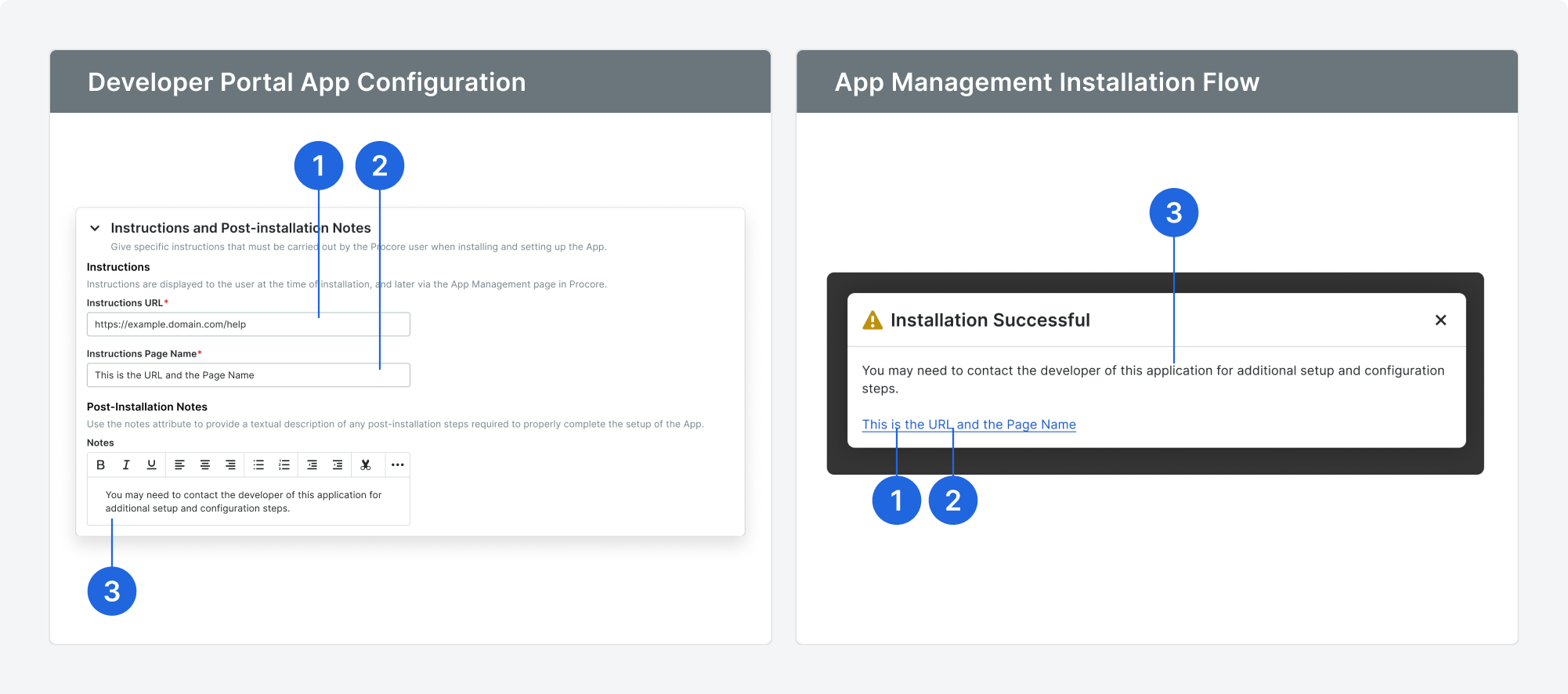
Task: Toggle underline formatting in Notes toolbar
Action: (152, 464)
